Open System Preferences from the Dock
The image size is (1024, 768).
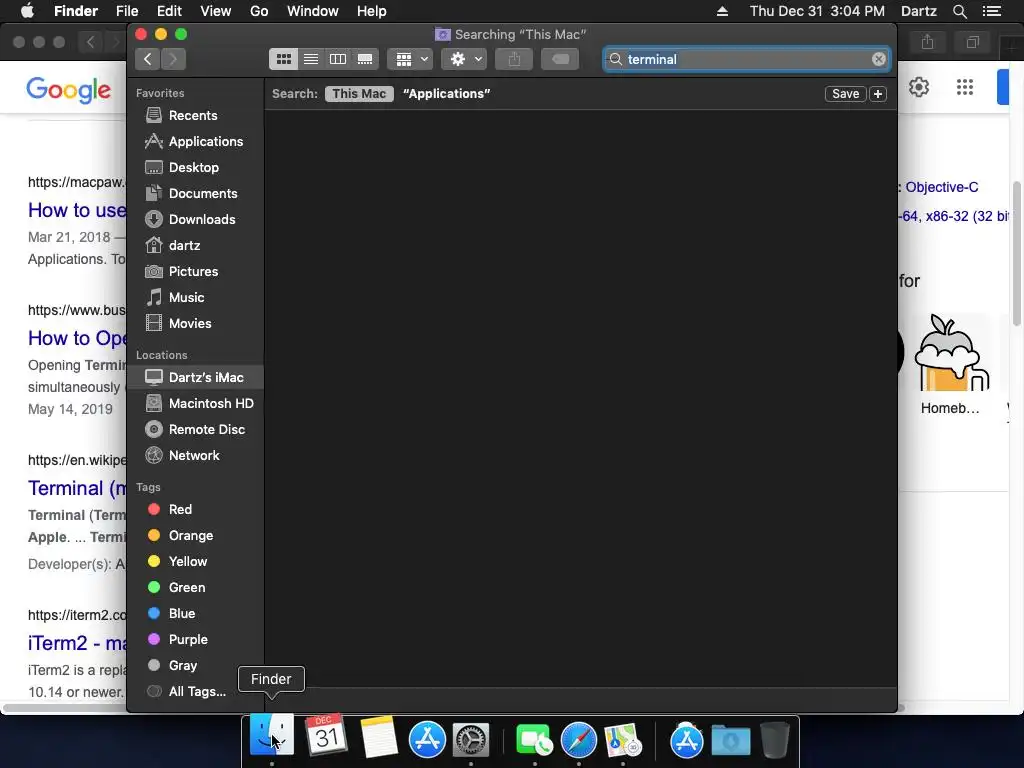[x=471, y=740]
